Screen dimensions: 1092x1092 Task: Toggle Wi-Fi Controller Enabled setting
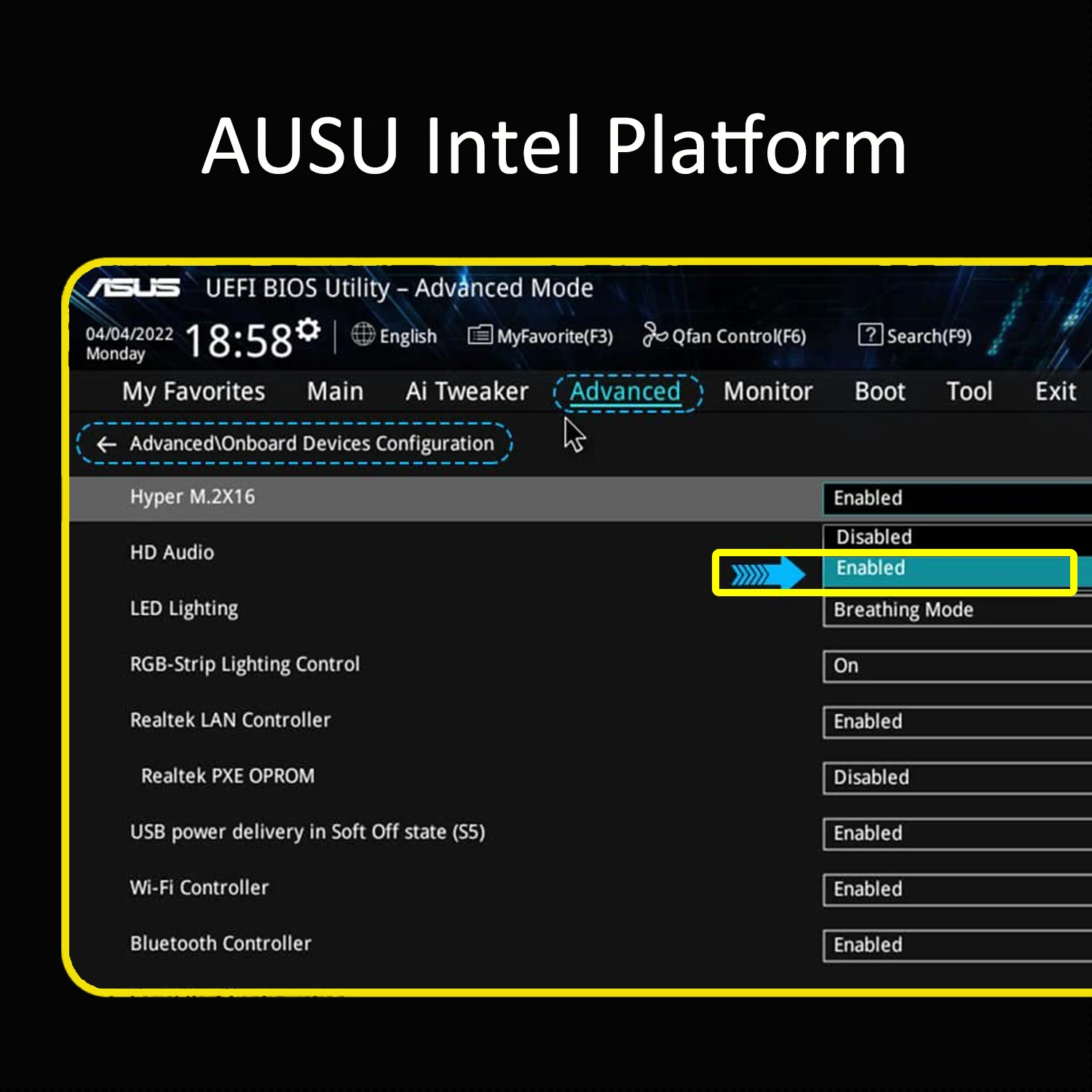957,890
